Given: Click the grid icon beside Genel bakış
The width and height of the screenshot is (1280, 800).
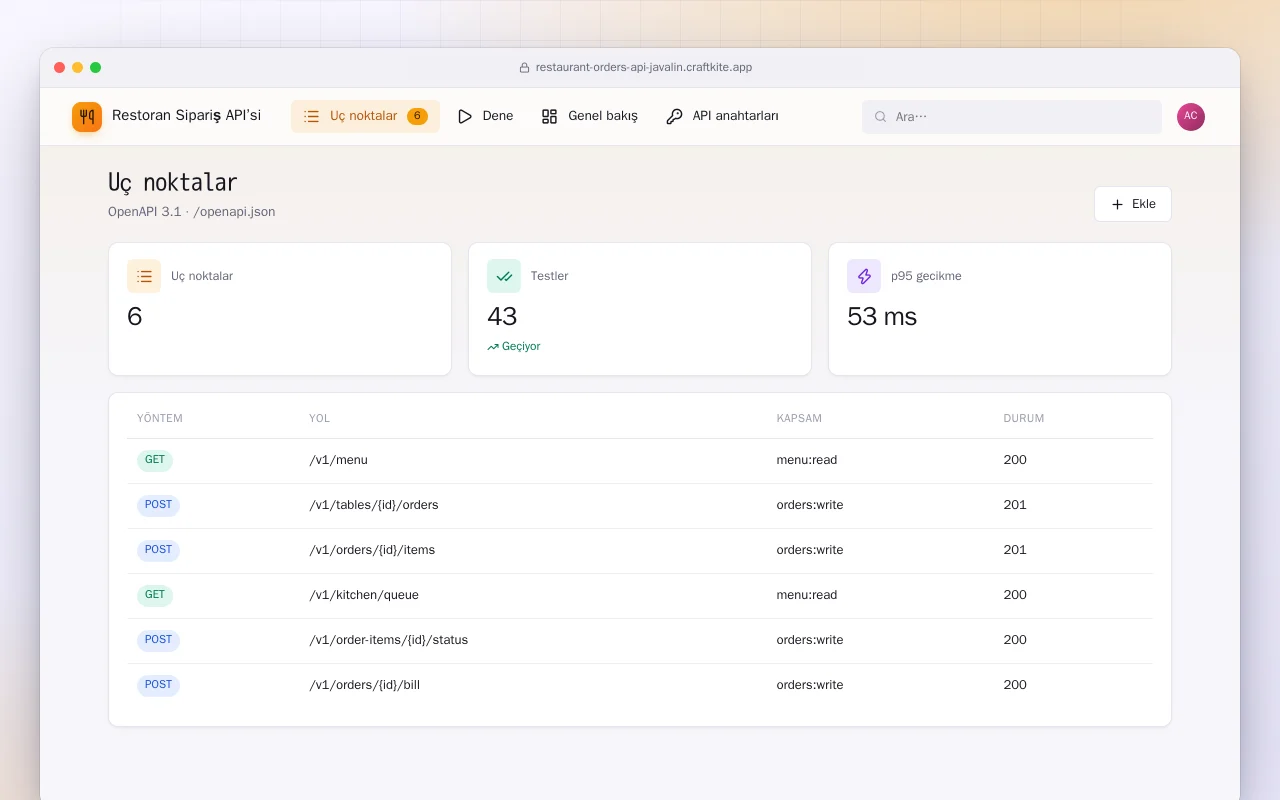Looking at the screenshot, I should (x=549, y=116).
